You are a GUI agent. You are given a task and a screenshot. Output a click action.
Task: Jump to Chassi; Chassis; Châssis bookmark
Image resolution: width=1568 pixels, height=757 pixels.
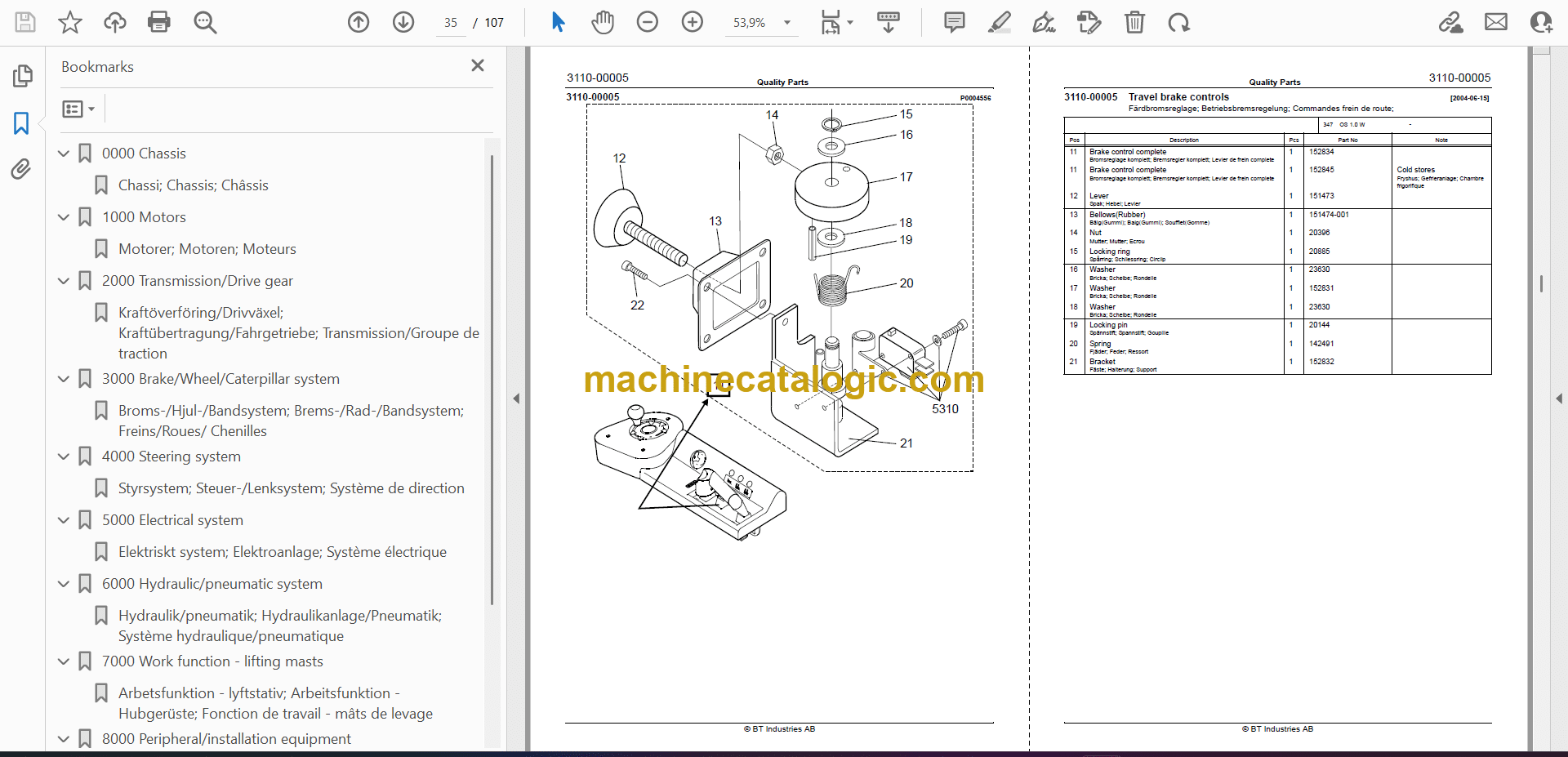(194, 185)
